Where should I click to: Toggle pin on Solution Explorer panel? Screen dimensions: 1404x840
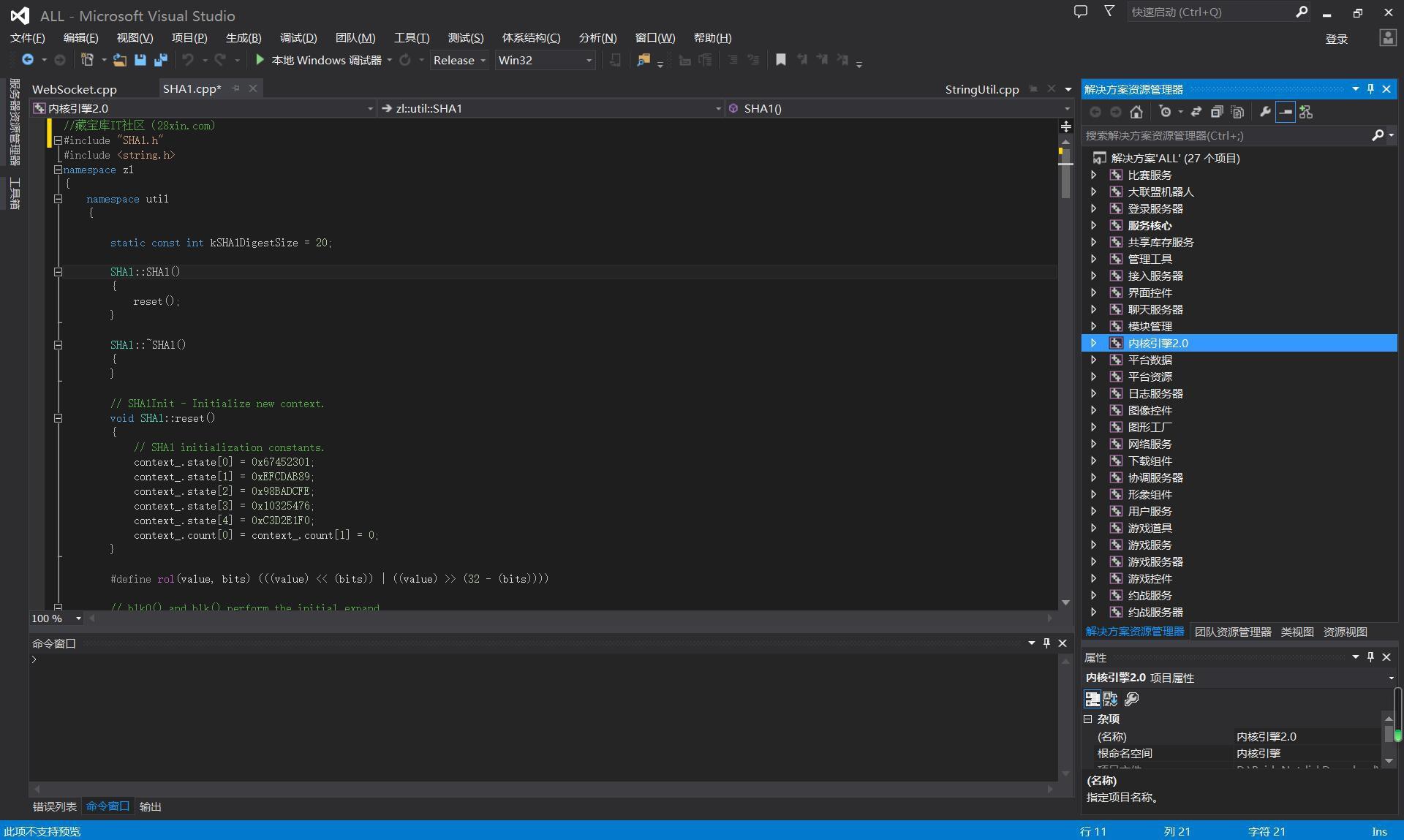[1370, 89]
